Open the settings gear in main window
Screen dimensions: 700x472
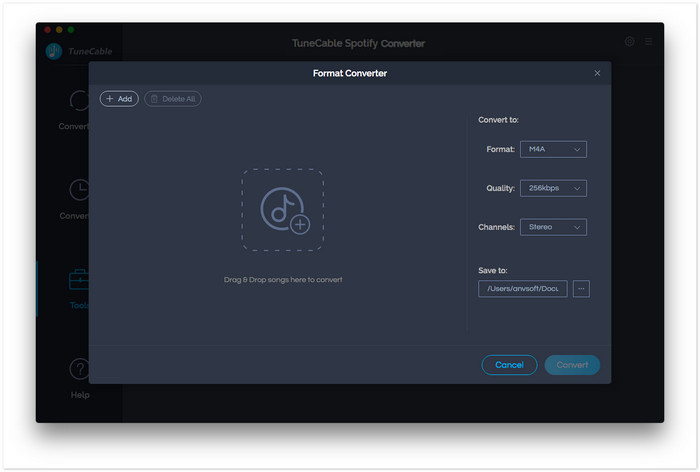point(629,42)
